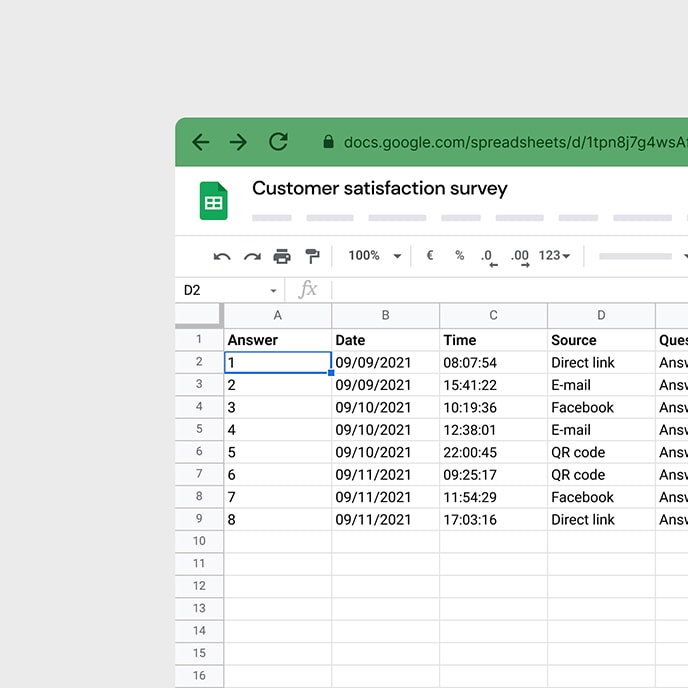
Task: Click the Date header cell
Action: pos(386,340)
